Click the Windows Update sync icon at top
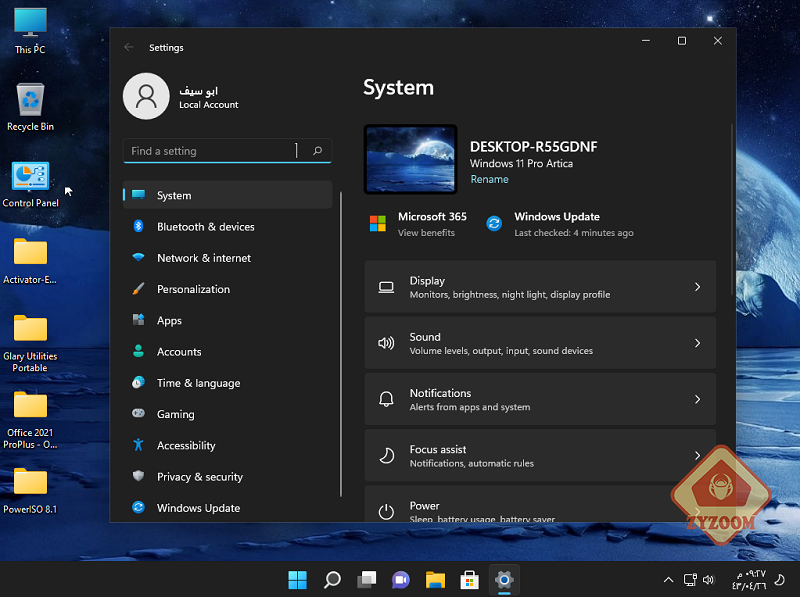Viewport: 800px width, 597px height. [494, 223]
